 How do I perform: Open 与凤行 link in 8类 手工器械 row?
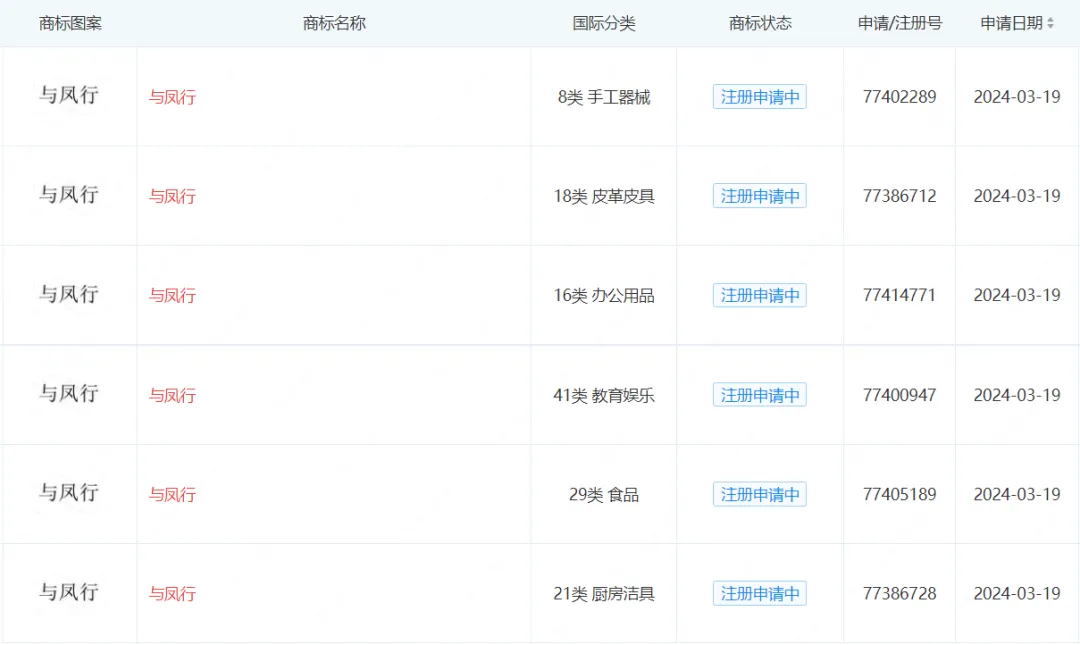172,97
